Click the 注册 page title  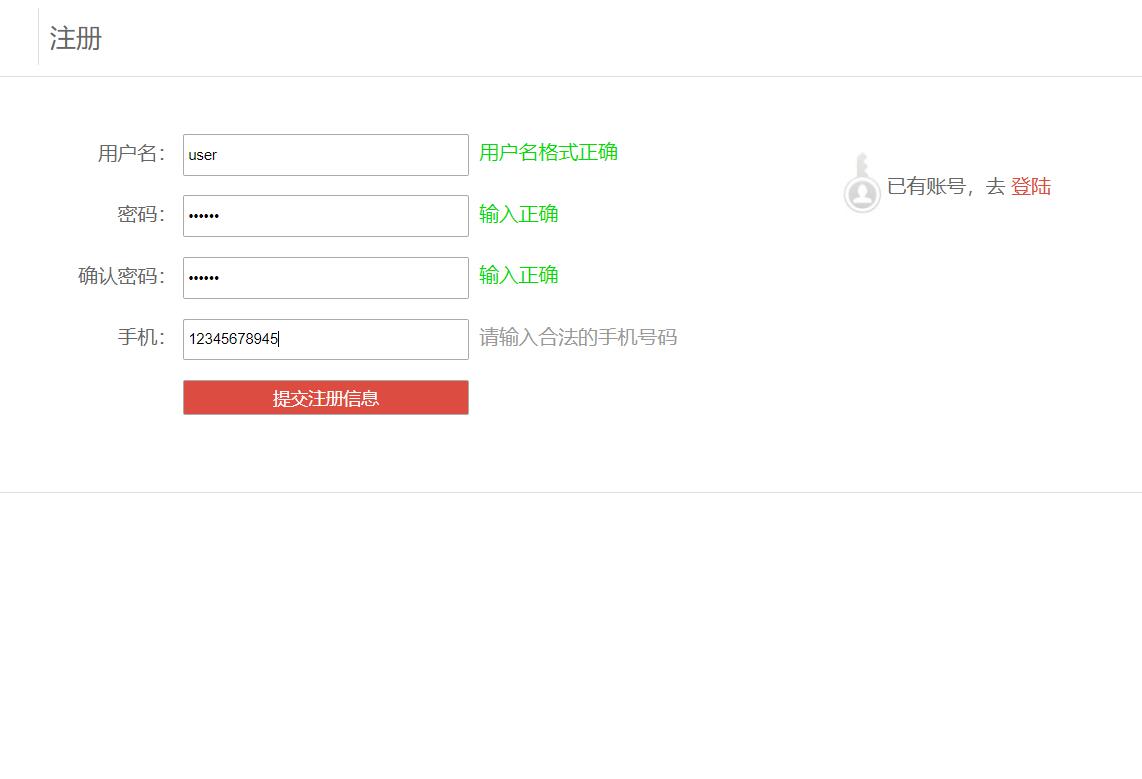tap(74, 38)
